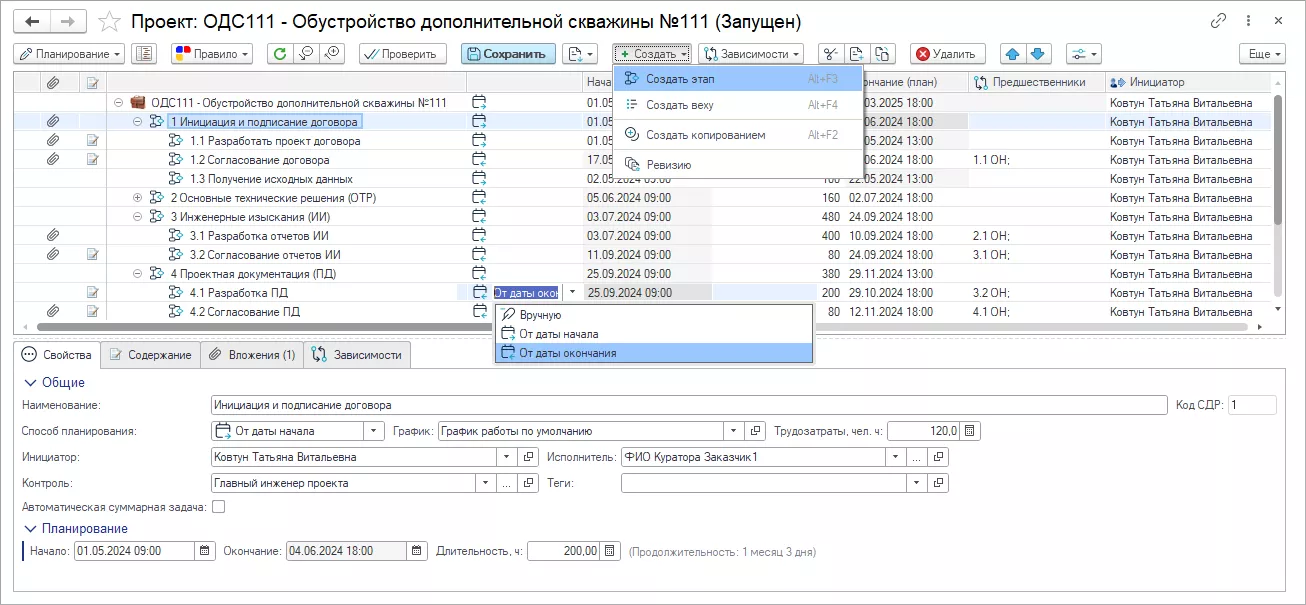Expand stage 2 Основные технические решения
The height and width of the screenshot is (605, 1306).
(x=138, y=198)
